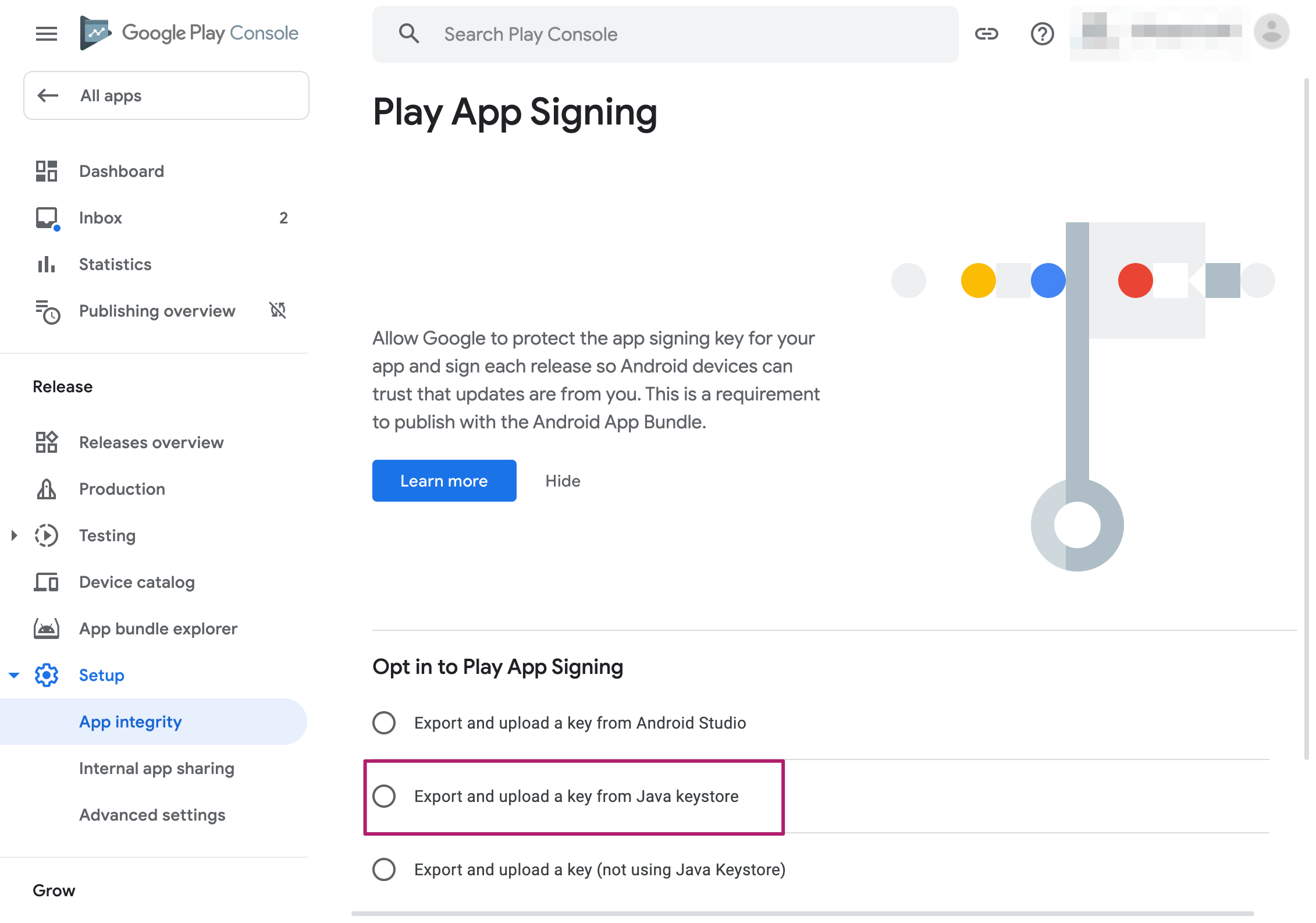
Task: Open the navigation hamburger menu
Action: click(x=46, y=34)
